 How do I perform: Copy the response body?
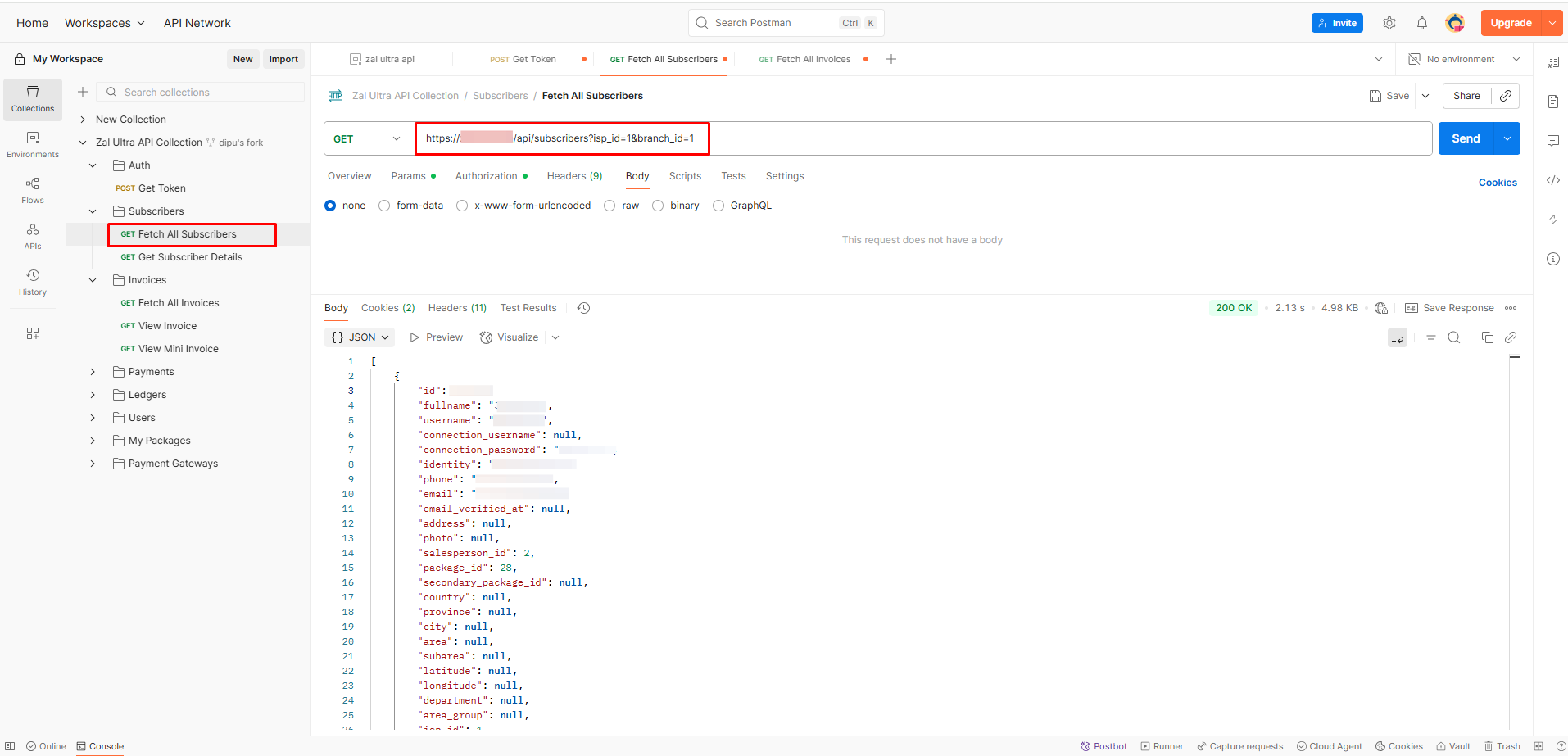[1488, 337]
